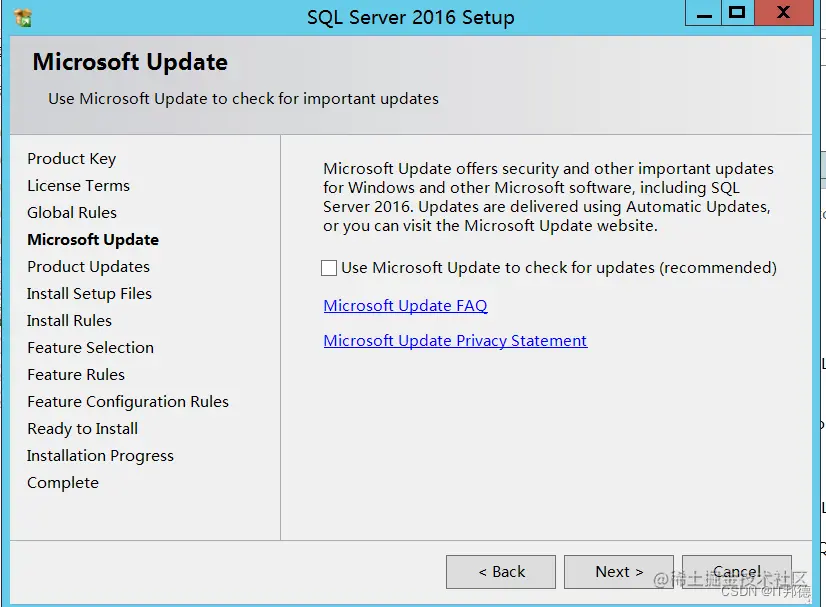
Task: Select the Ready to Install step
Action: click(83, 428)
